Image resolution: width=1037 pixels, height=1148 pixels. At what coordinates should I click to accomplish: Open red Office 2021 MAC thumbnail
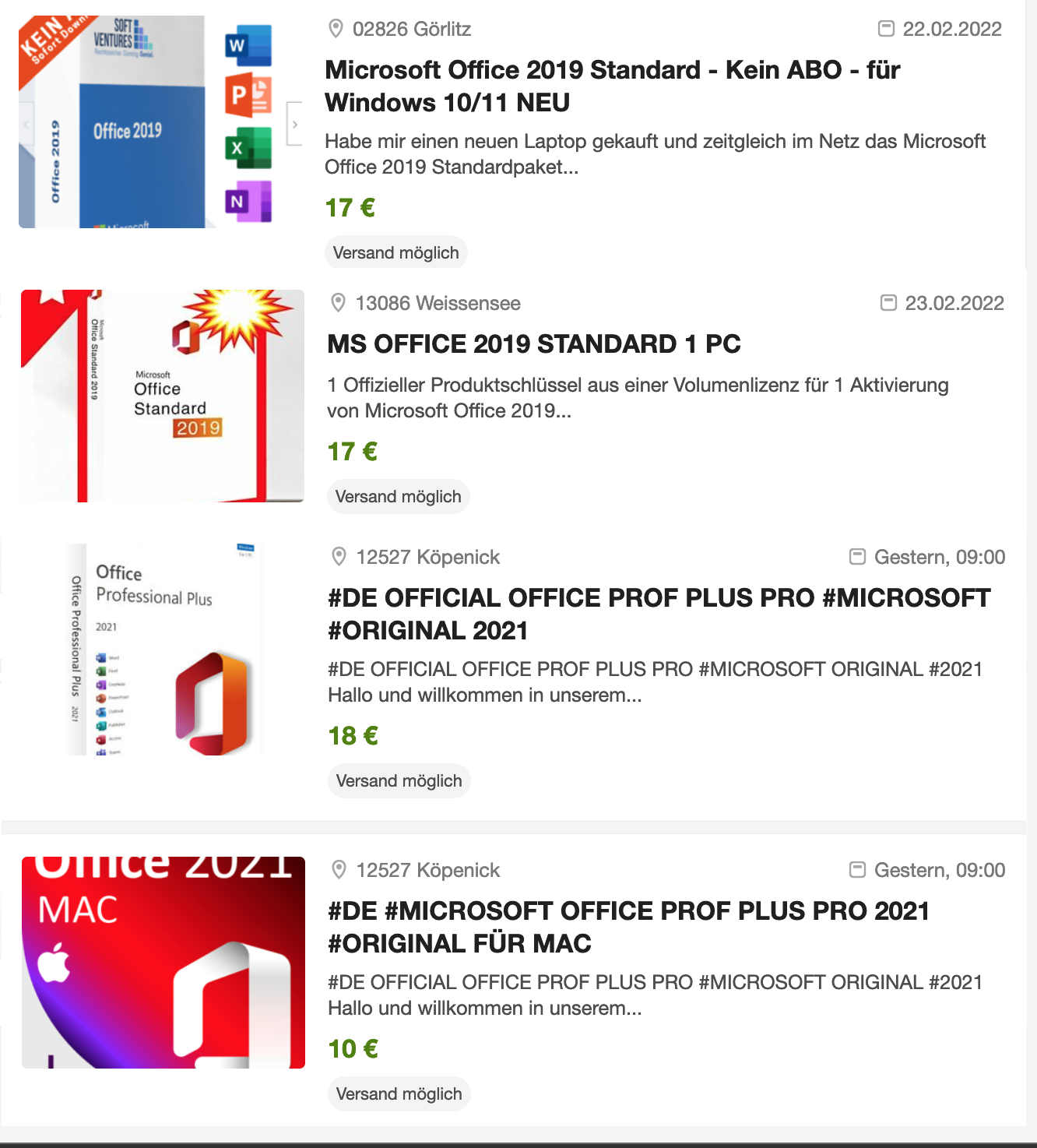(x=163, y=963)
